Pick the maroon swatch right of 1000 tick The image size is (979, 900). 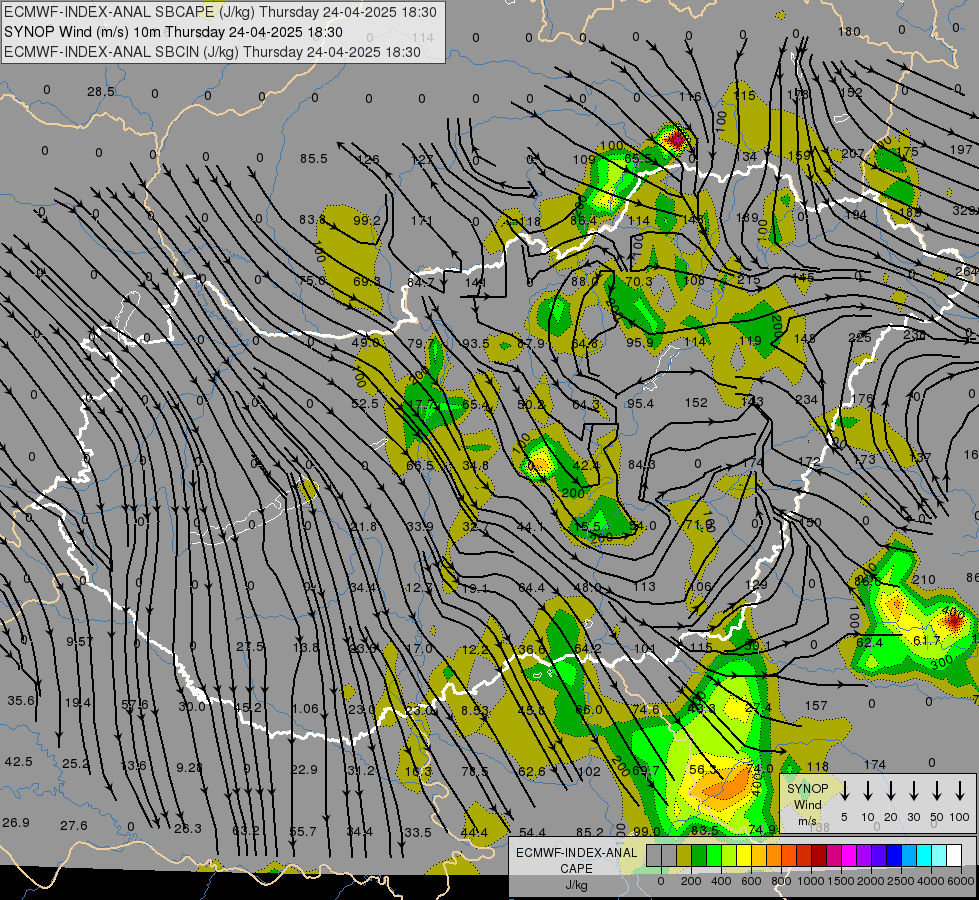click(819, 856)
